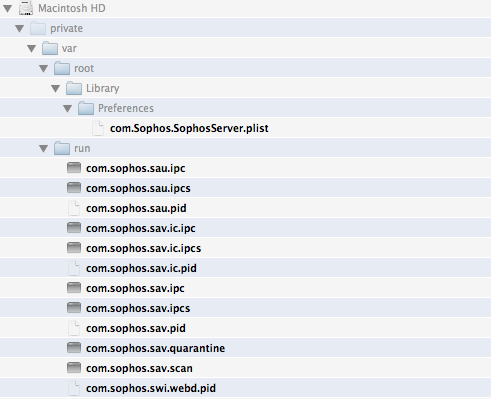Collapse the var folder triangle
This screenshot has width=491, height=399.
32,49
